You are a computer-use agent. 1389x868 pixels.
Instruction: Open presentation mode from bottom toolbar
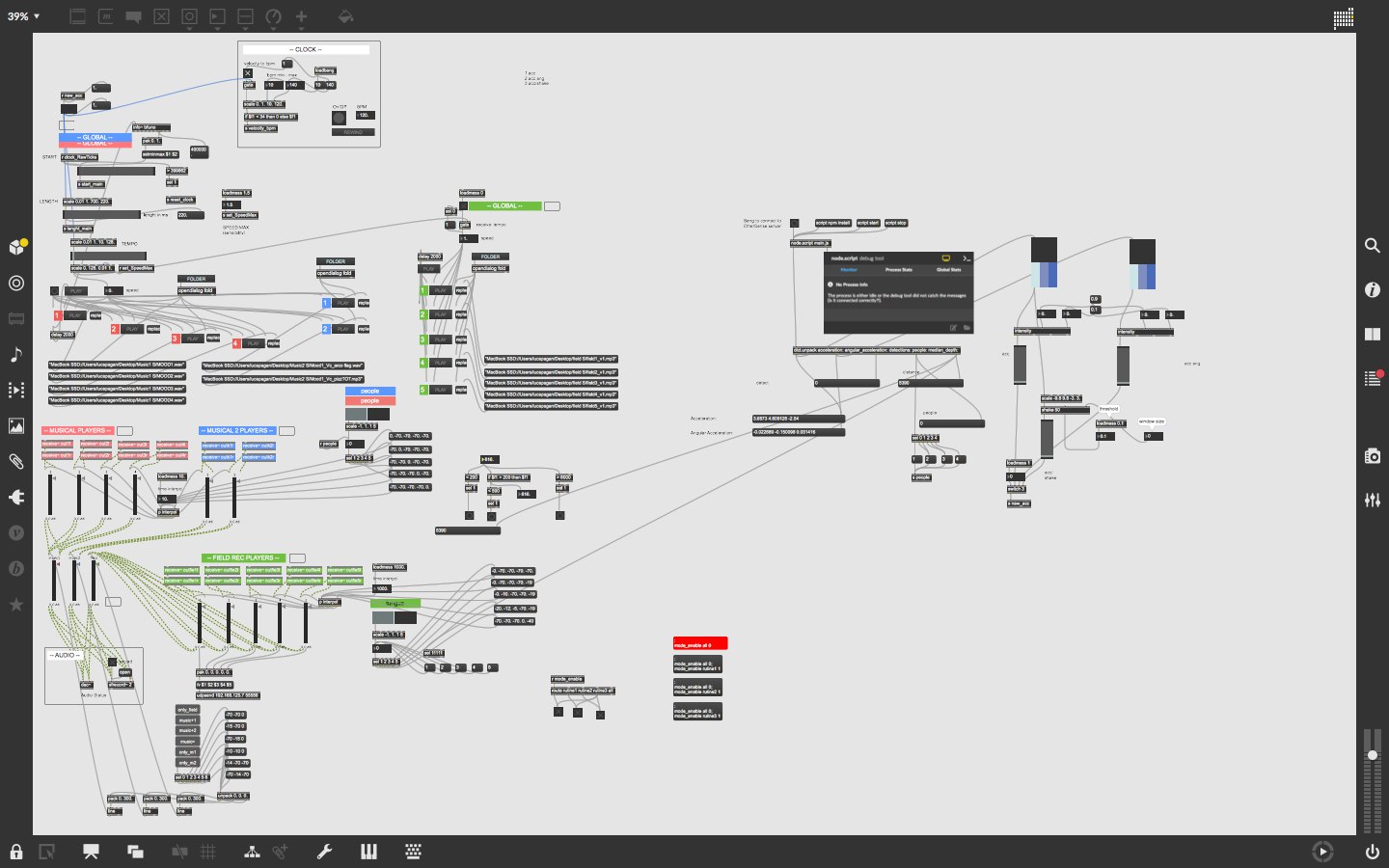(x=92, y=852)
